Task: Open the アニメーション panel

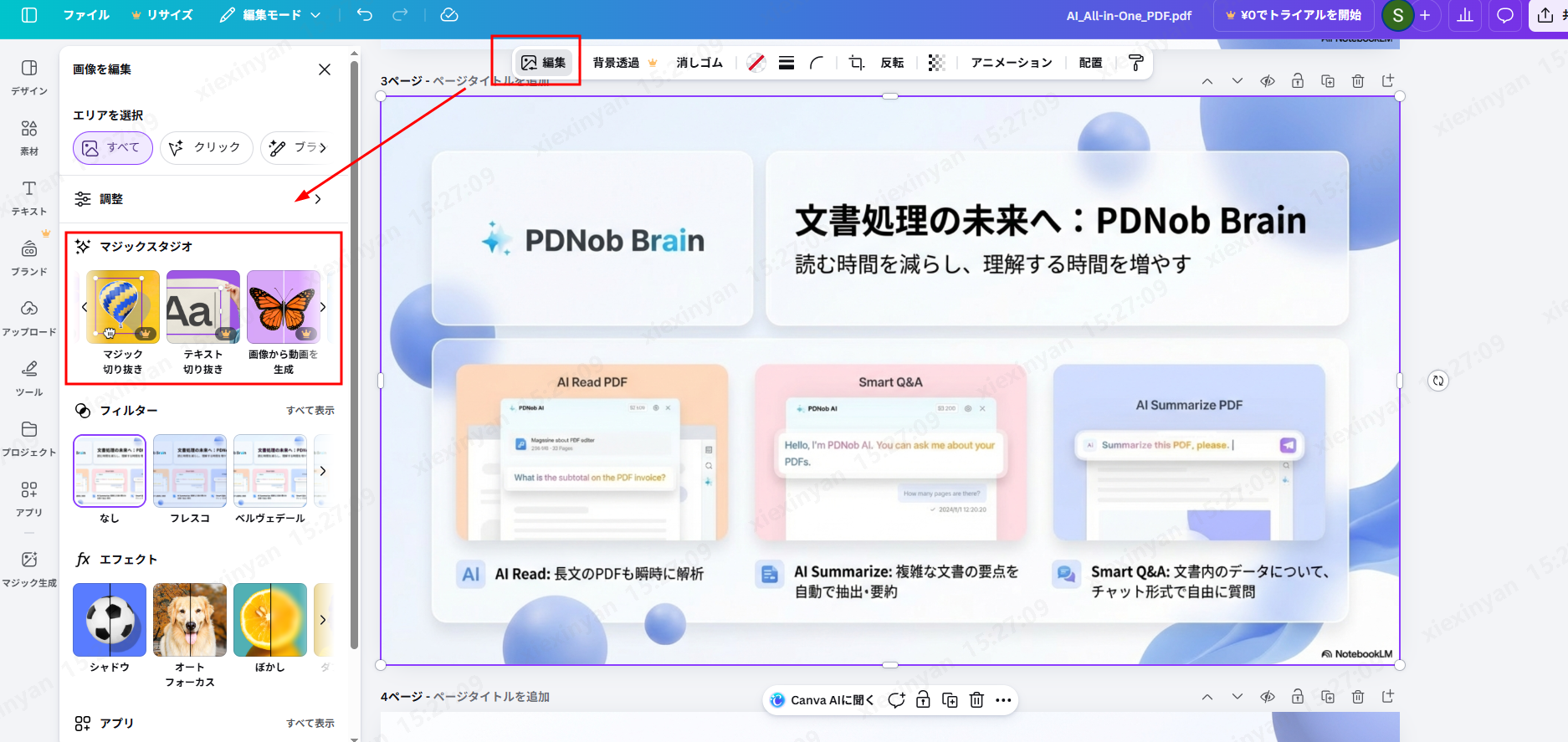Action: 1012,63
